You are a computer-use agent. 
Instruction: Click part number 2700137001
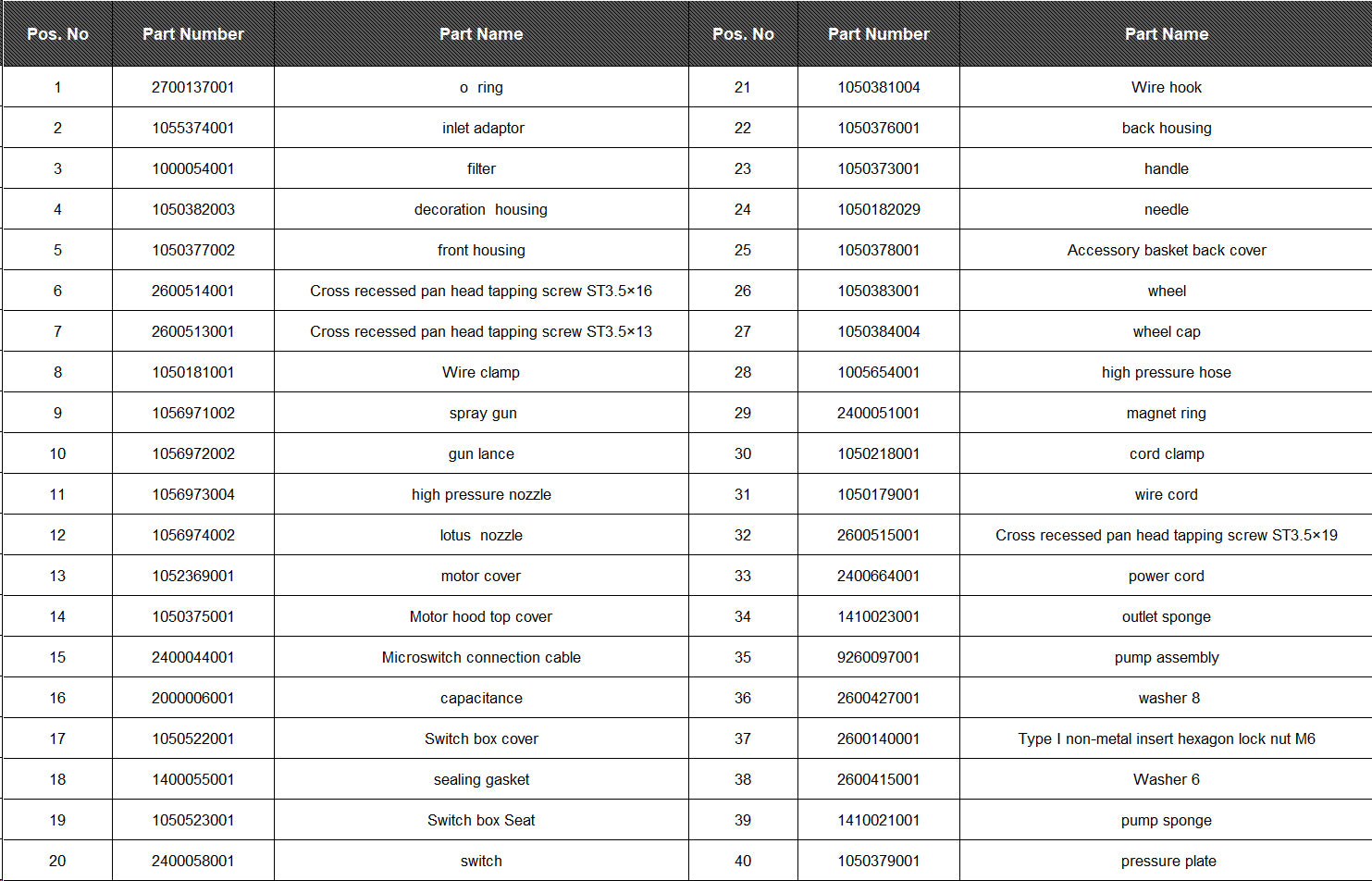(193, 87)
